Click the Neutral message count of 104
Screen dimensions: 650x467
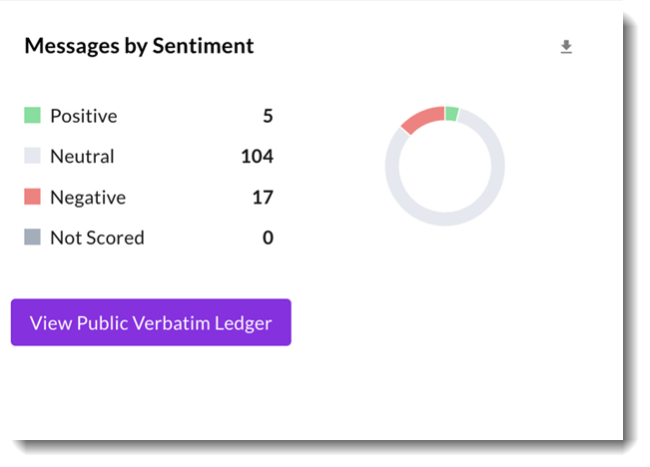tap(257, 156)
